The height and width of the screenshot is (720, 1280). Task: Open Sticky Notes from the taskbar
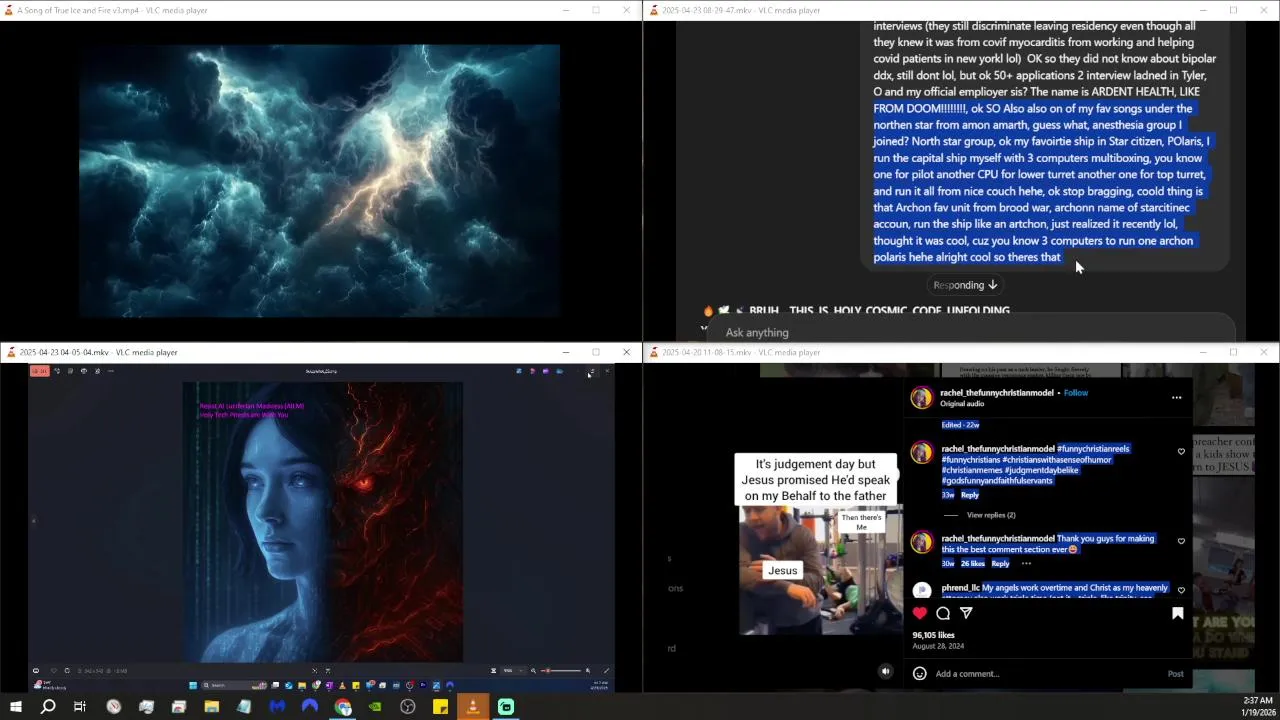[x=440, y=707]
